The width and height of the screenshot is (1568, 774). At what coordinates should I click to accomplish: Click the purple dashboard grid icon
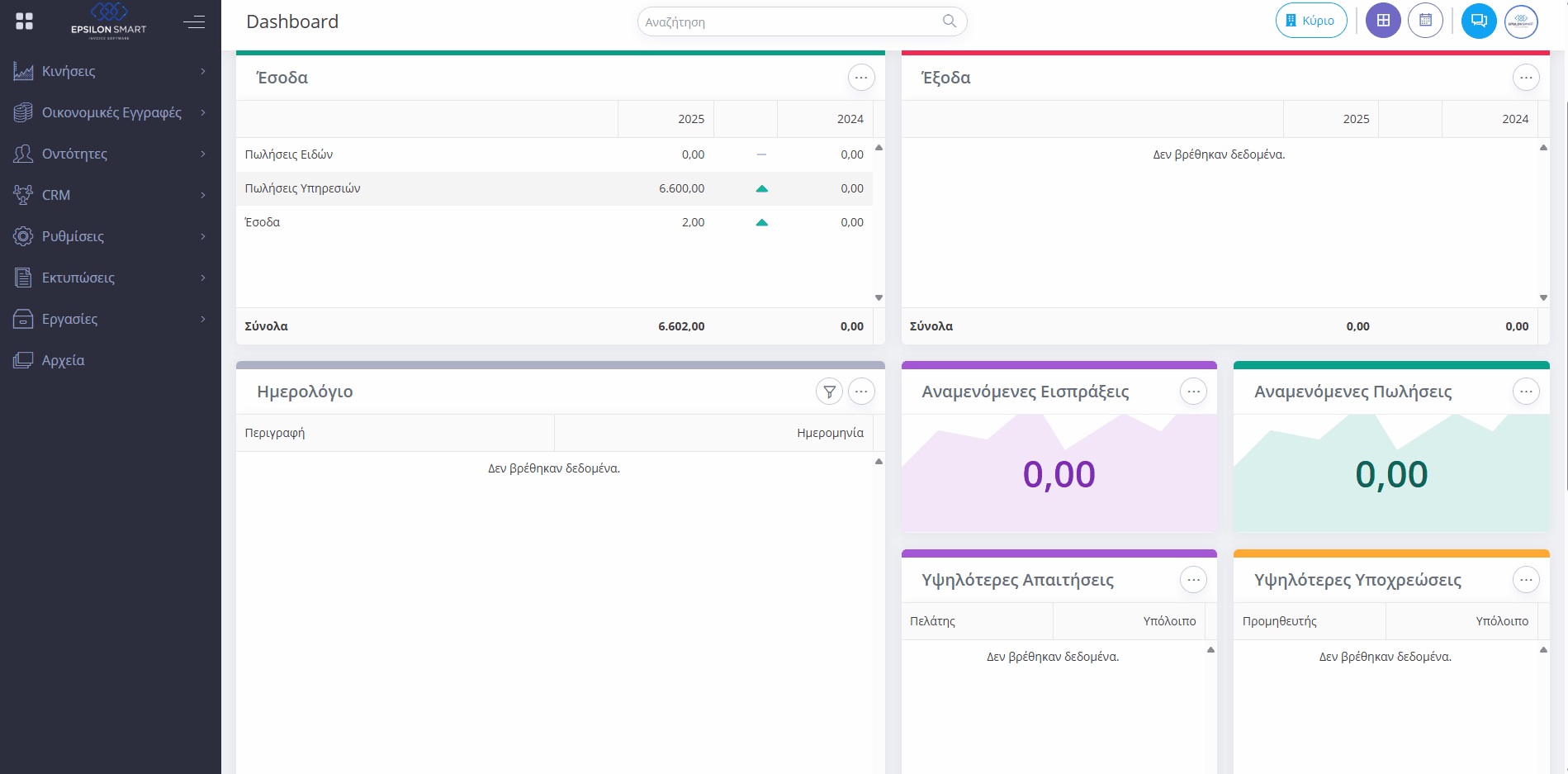[1383, 21]
